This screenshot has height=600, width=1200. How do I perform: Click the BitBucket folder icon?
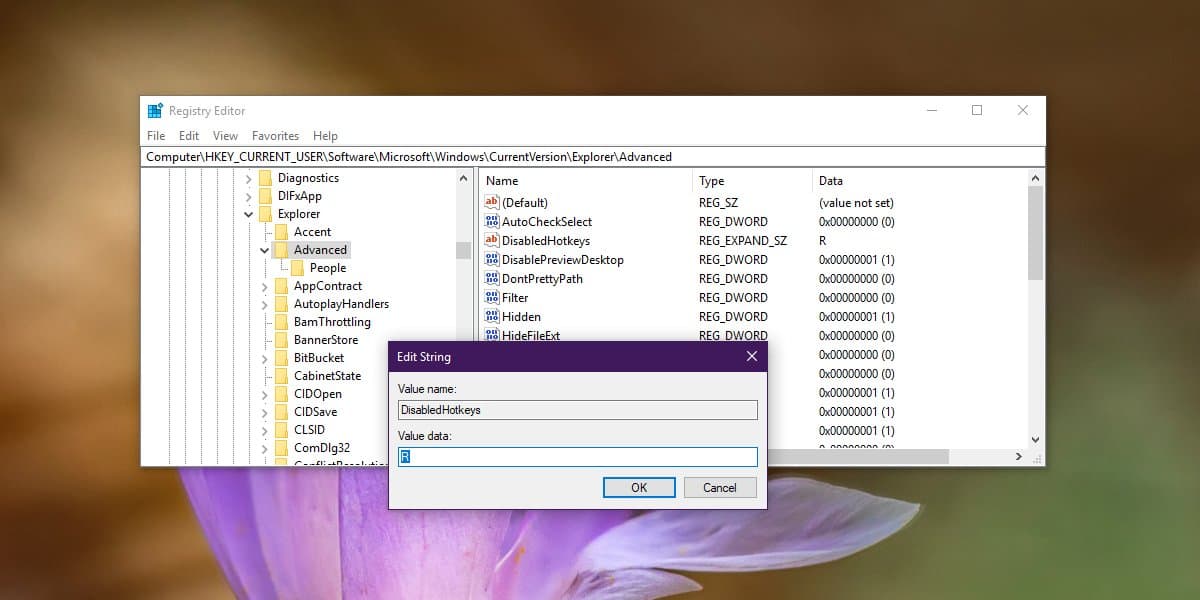[281, 358]
